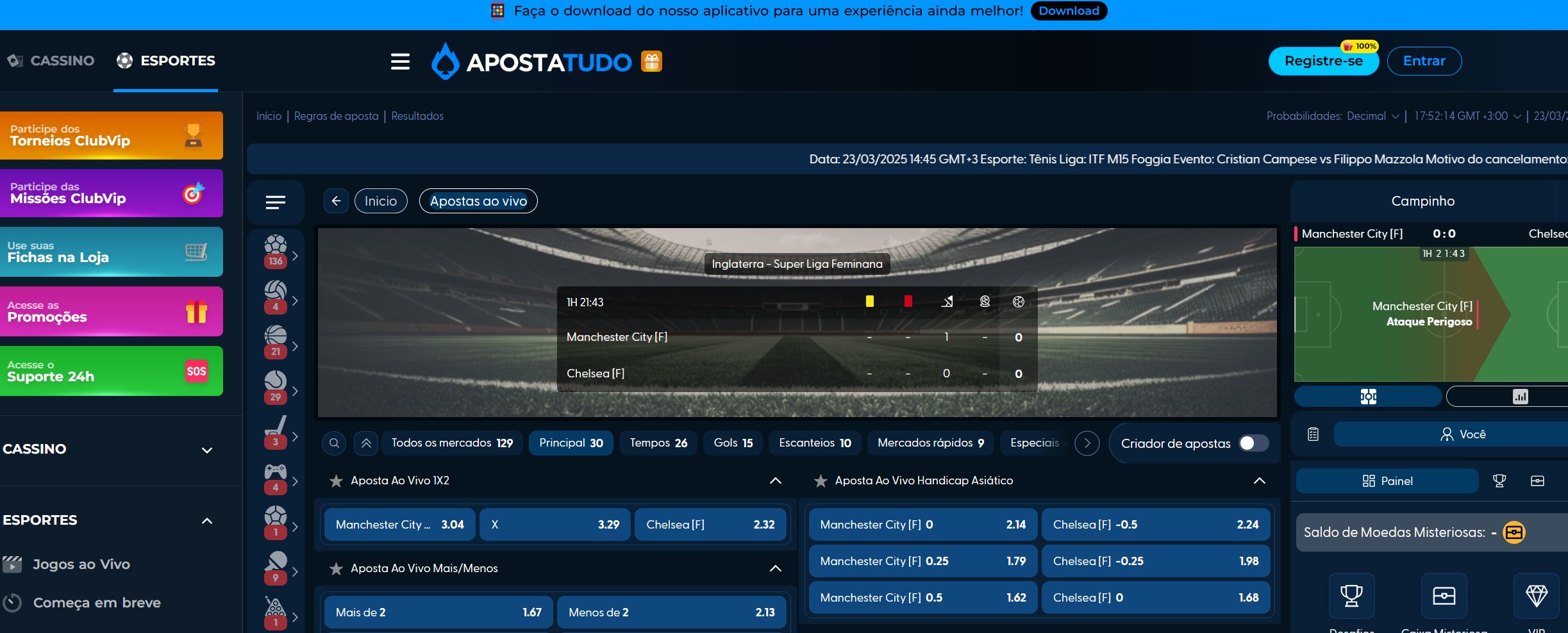1568x633 pixels.
Task: Open the GMT +3:00 timezone dropdown
Action: 1467,116
